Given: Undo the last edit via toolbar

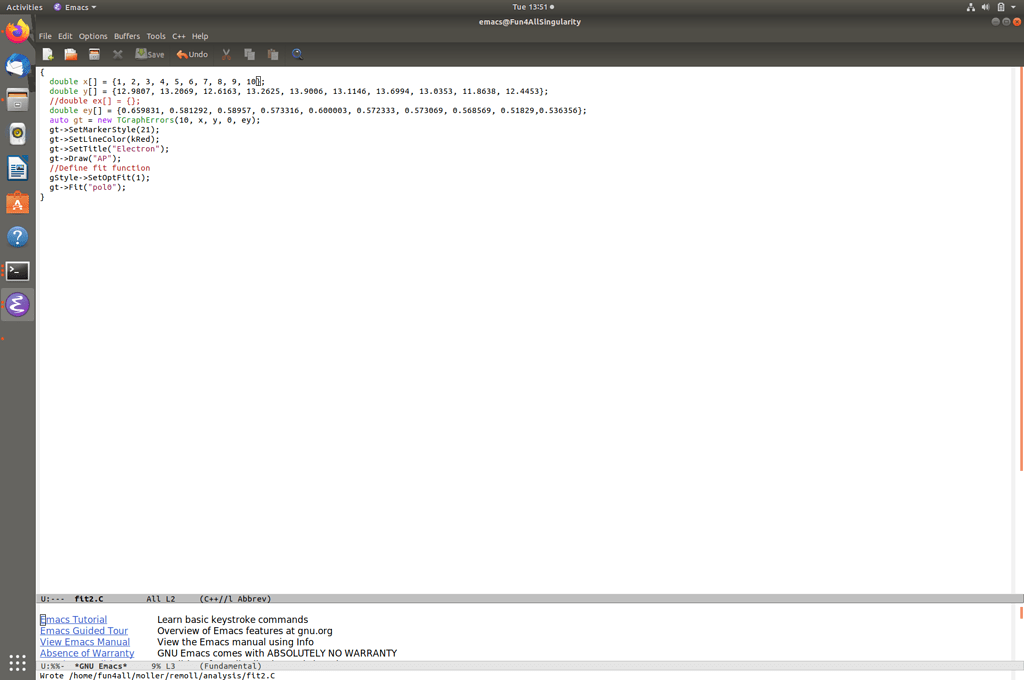Looking at the screenshot, I should (x=190, y=54).
